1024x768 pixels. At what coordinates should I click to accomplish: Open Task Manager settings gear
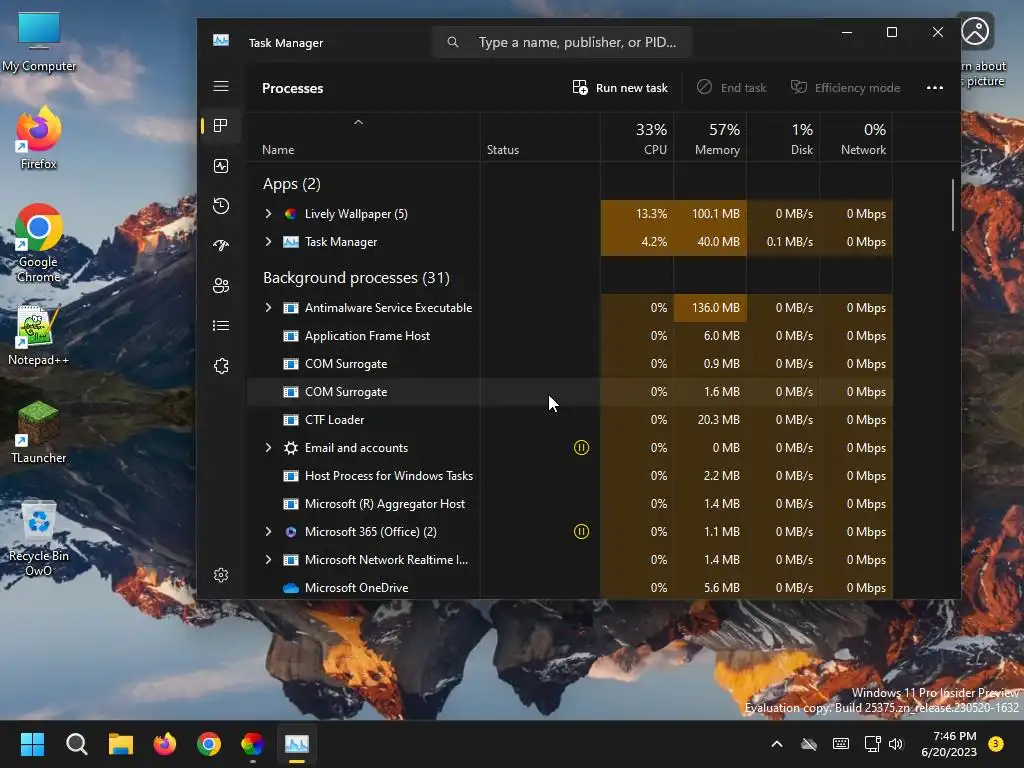coord(221,575)
